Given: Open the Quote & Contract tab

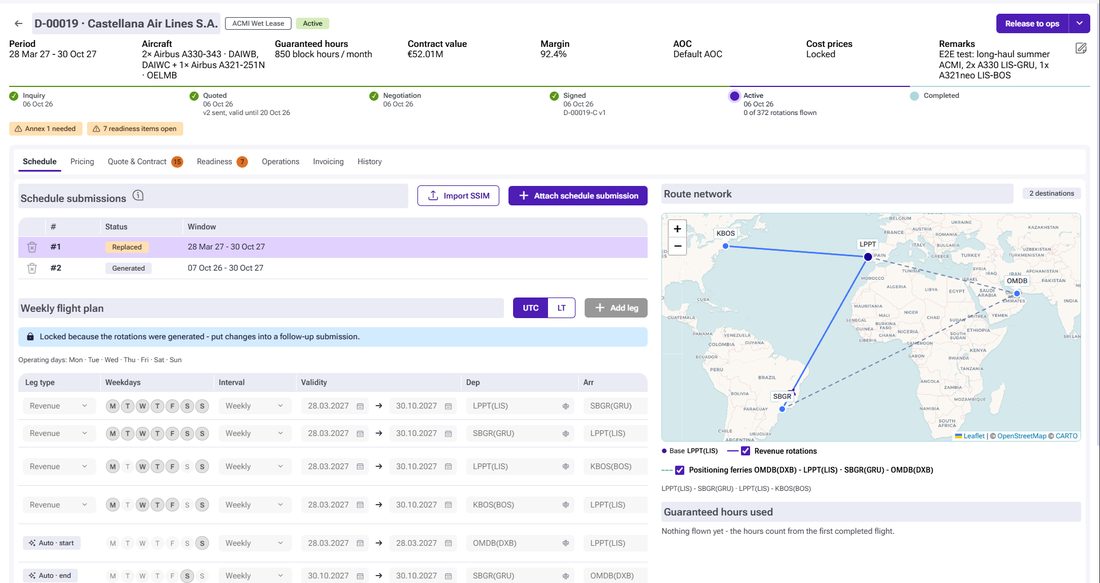Looking at the screenshot, I should coord(145,161).
